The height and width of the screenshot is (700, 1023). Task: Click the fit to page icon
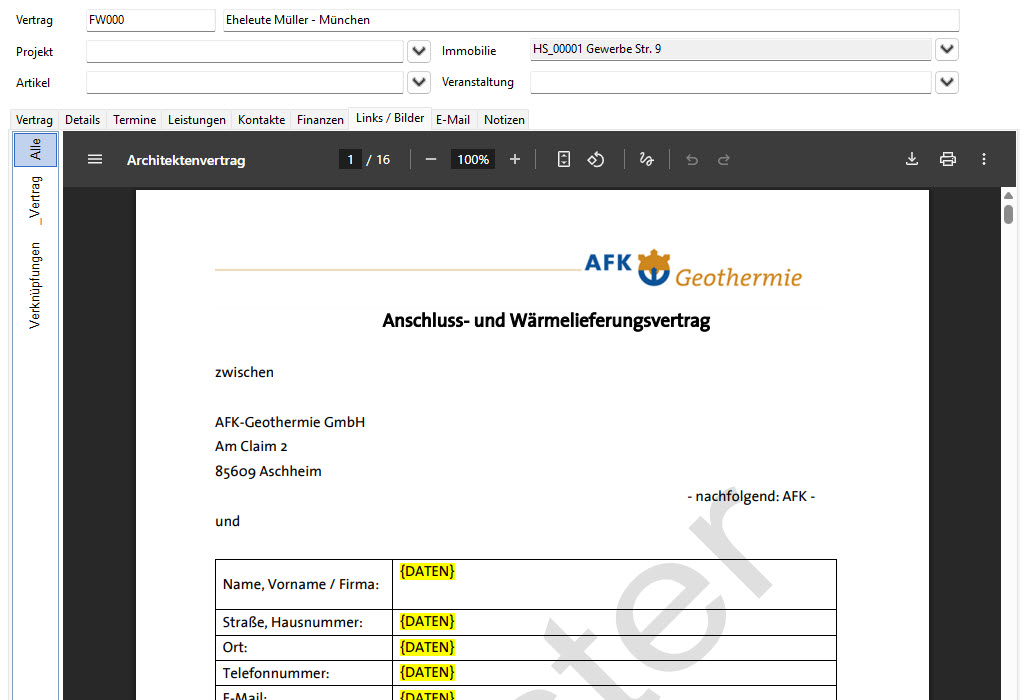564,160
